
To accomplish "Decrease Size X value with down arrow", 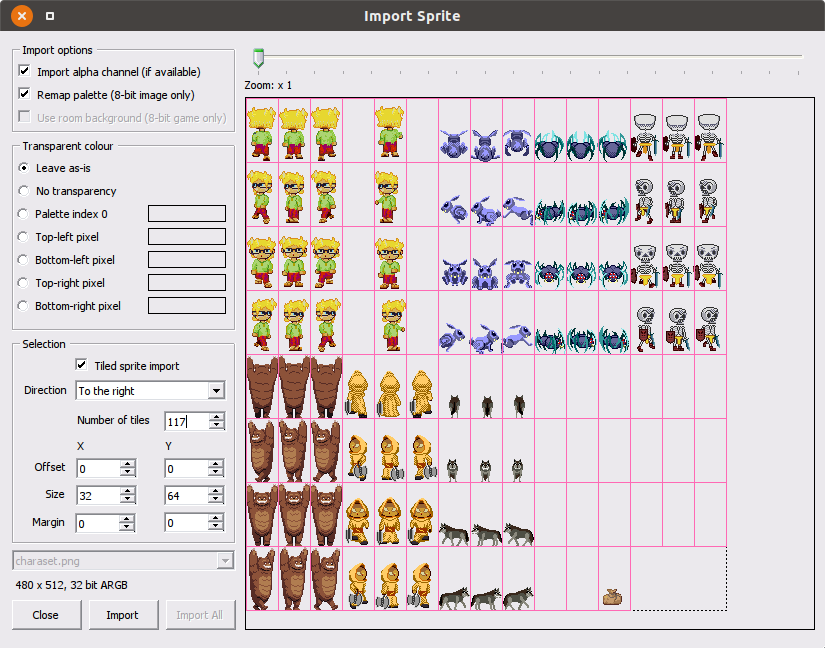I will [x=128, y=499].
